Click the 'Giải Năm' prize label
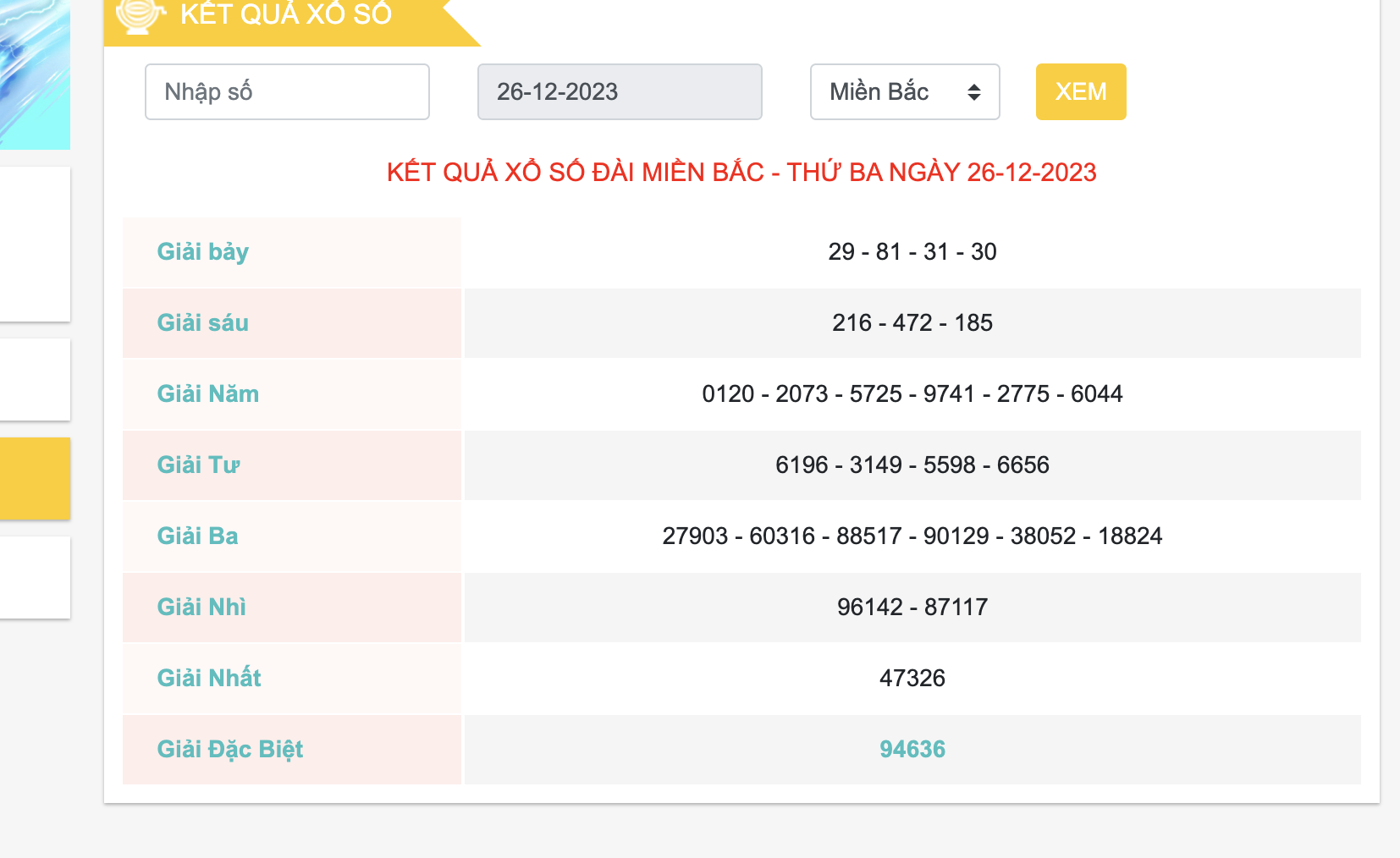Image resolution: width=1400 pixels, height=858 pixels. coord(208,394)
